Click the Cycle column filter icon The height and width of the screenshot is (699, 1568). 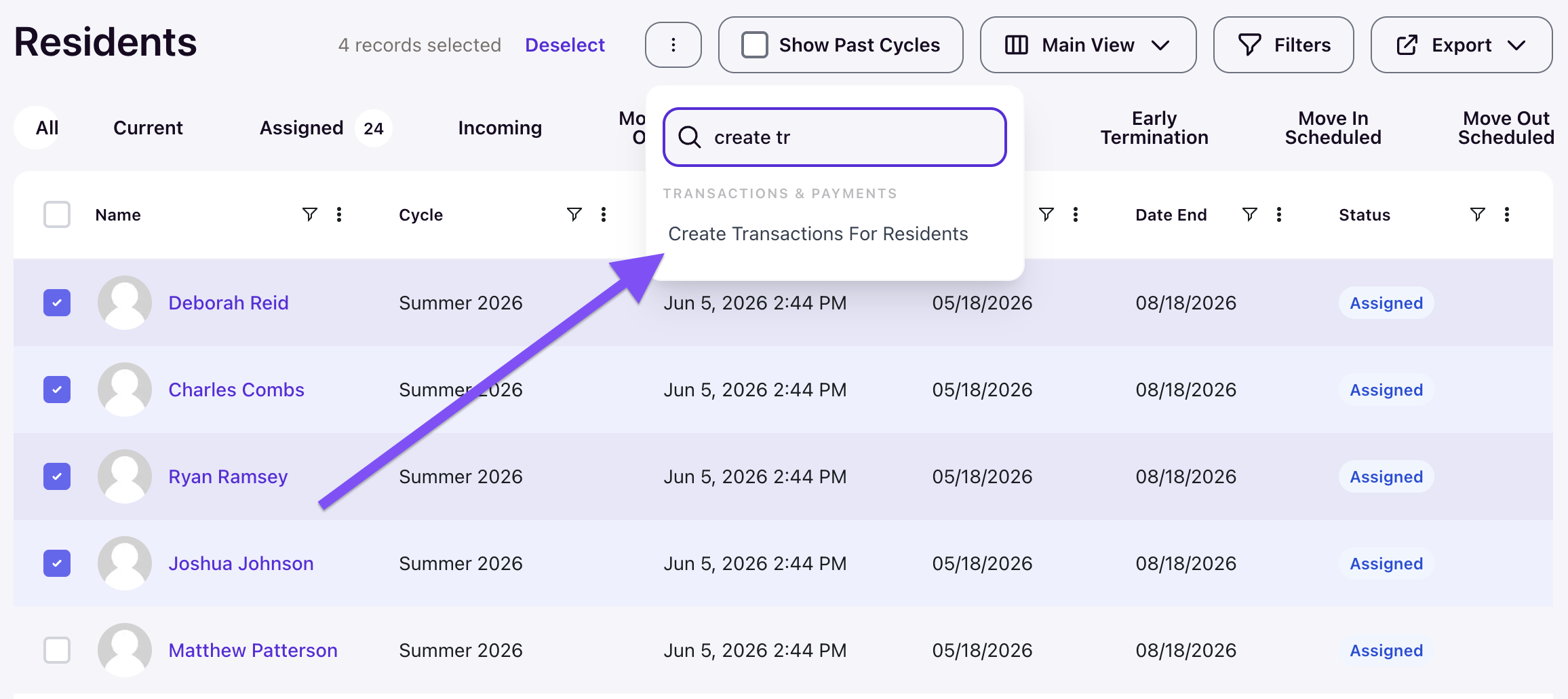coord(574,214)
